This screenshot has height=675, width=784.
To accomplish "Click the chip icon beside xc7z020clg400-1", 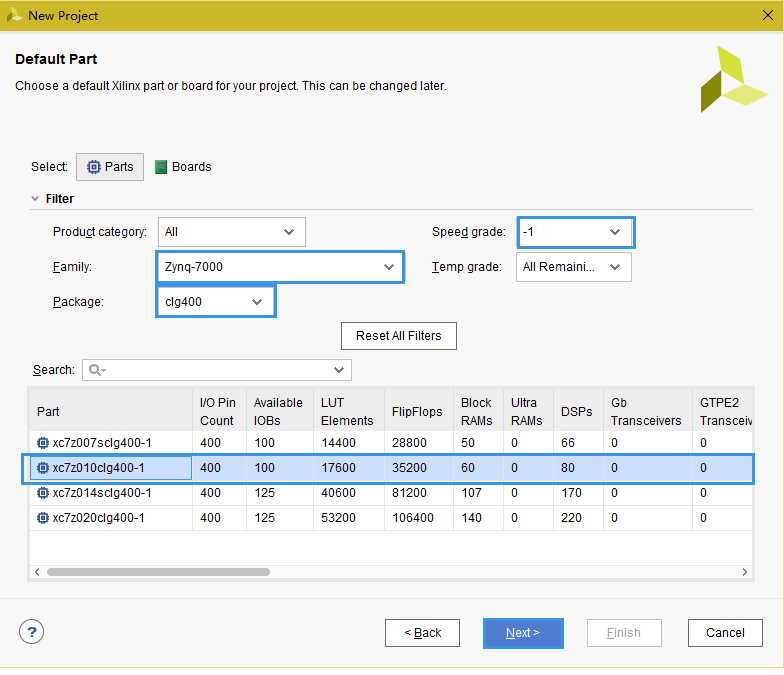I will (43, 518).
